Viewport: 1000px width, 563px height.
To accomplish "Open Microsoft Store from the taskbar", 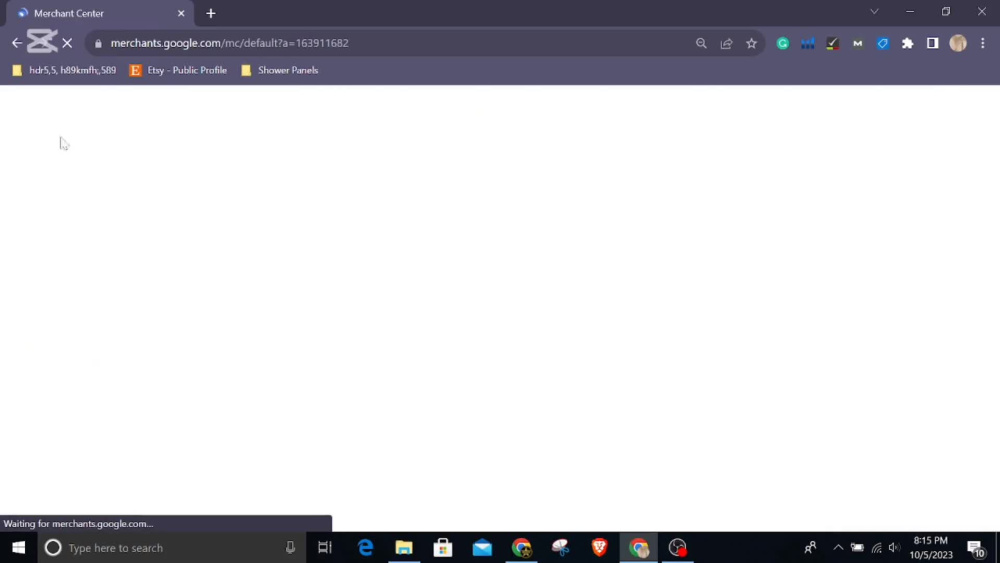I will pyautogui.click(x=443, y=548).
